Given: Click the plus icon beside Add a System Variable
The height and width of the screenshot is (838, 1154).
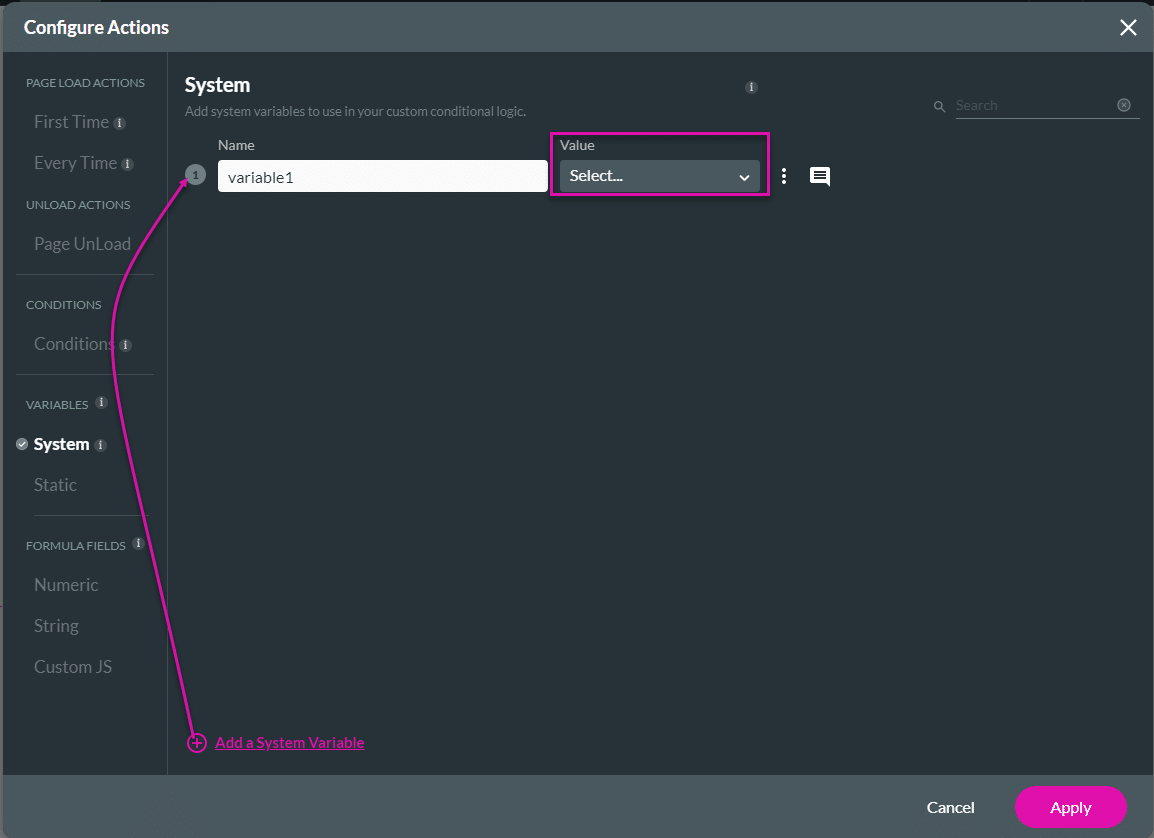Looking at the screenshot, I should (196, 743).
